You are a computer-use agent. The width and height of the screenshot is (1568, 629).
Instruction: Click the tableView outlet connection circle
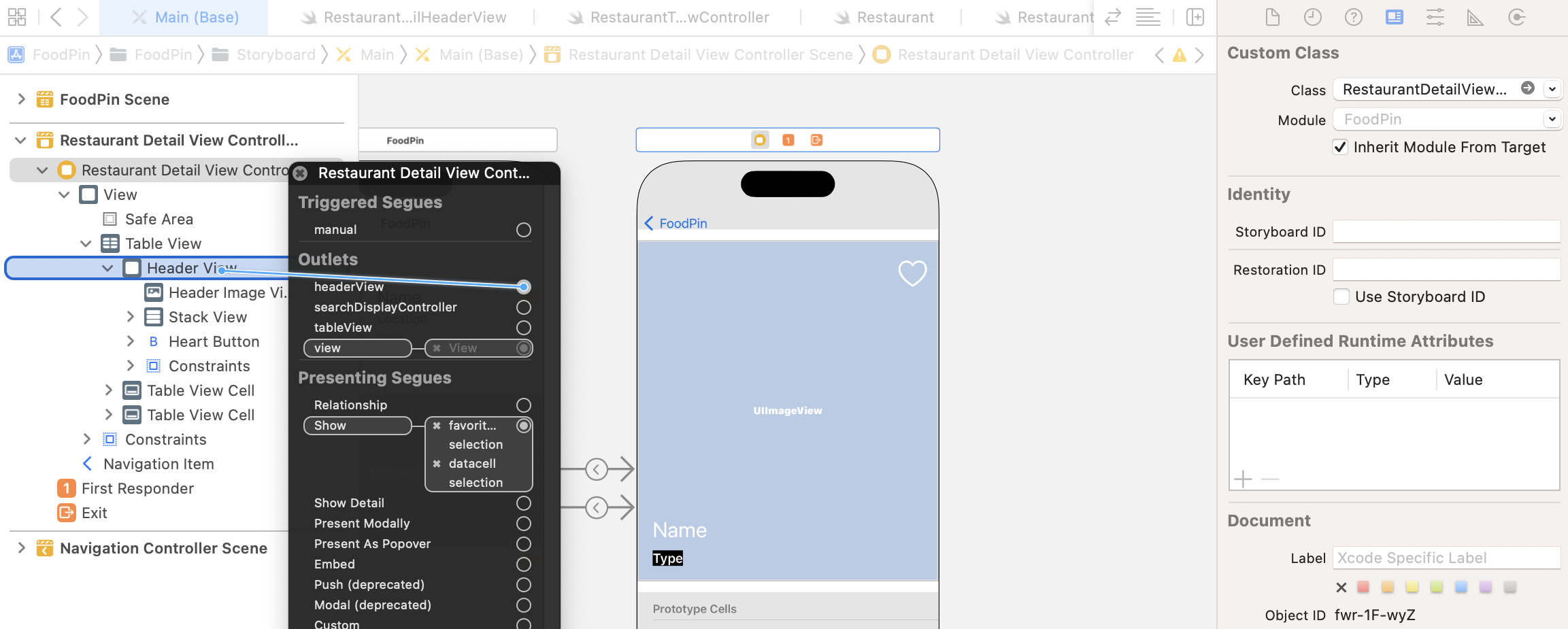point(523,328)
